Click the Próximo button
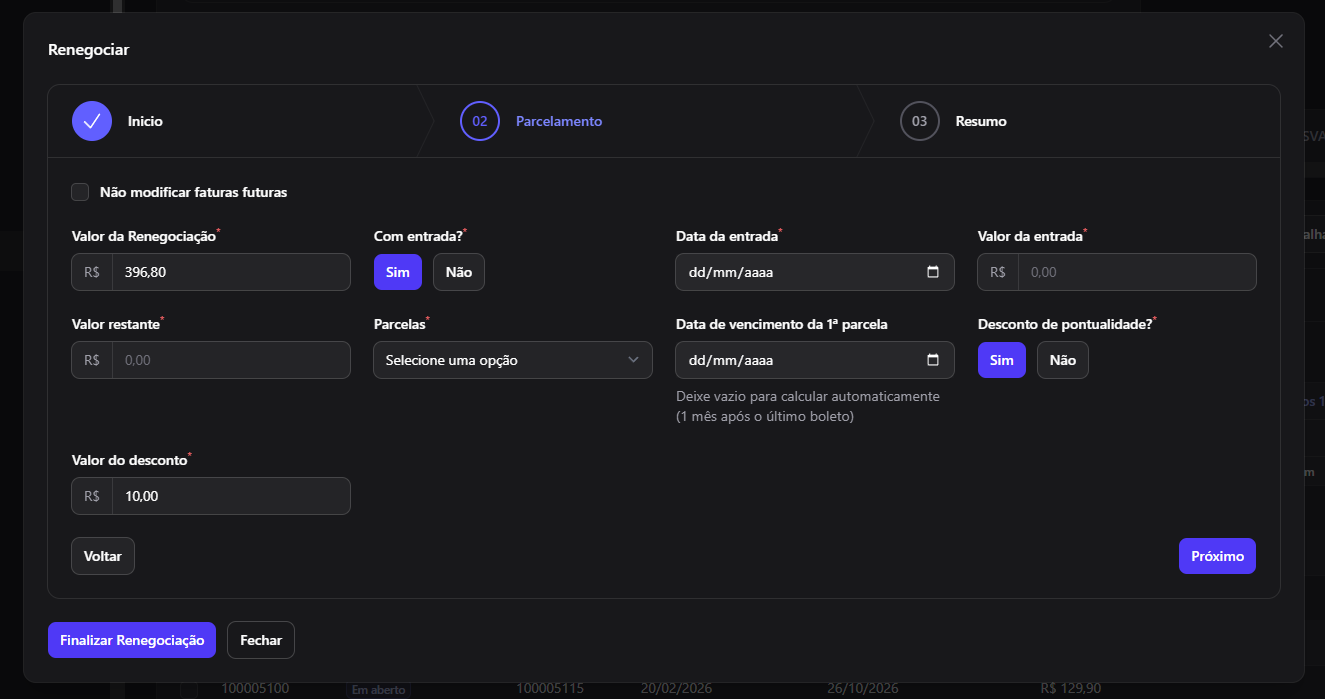 pyautogui.click(x=1217, y=556)
